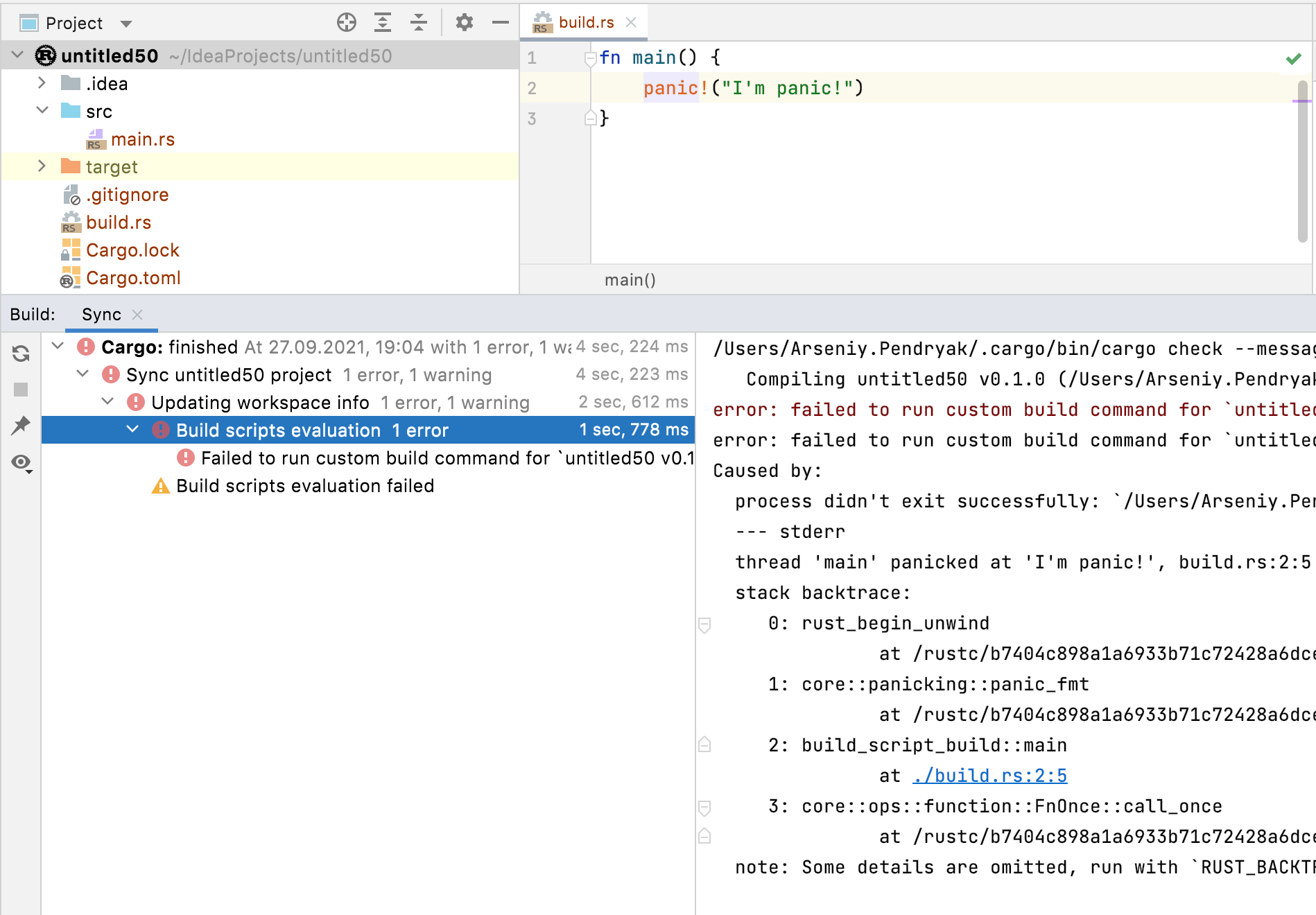Open the Project view dropdown
This screenshot has width=1316, height=915.
point(126,24)
